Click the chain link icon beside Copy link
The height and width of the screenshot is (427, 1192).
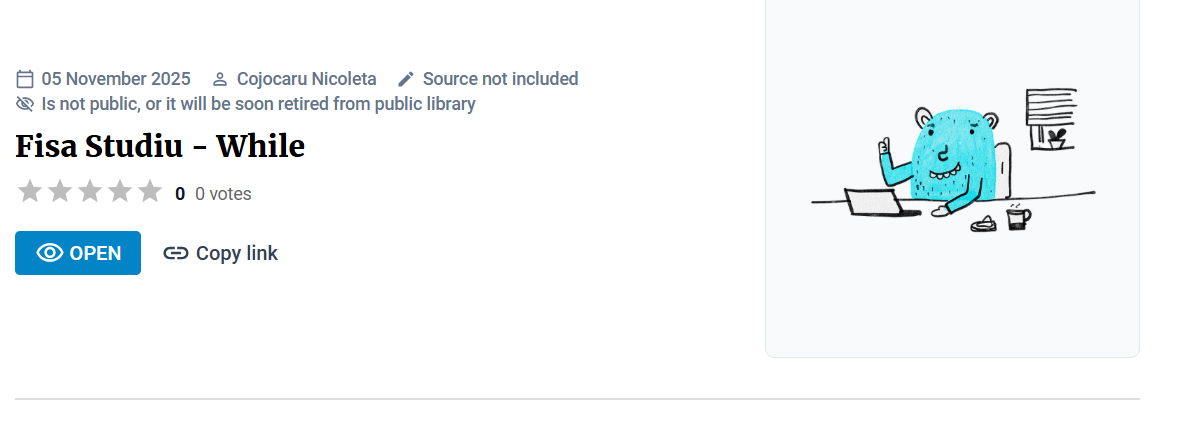176,253
